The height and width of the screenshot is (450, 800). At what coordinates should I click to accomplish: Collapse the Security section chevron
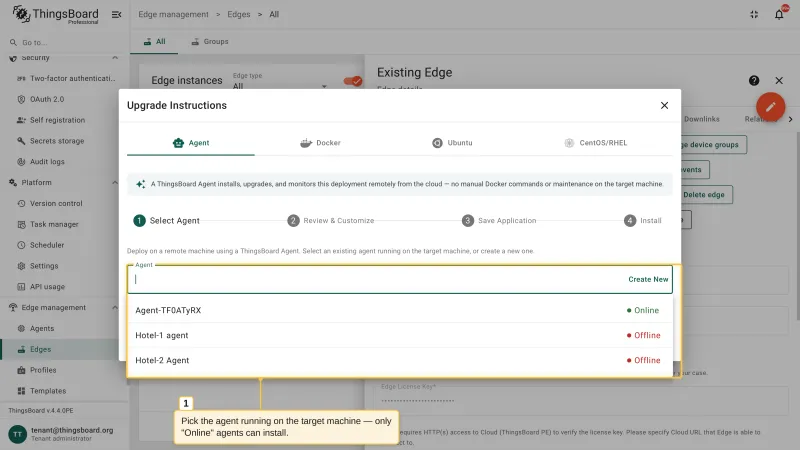pos(115,58)
